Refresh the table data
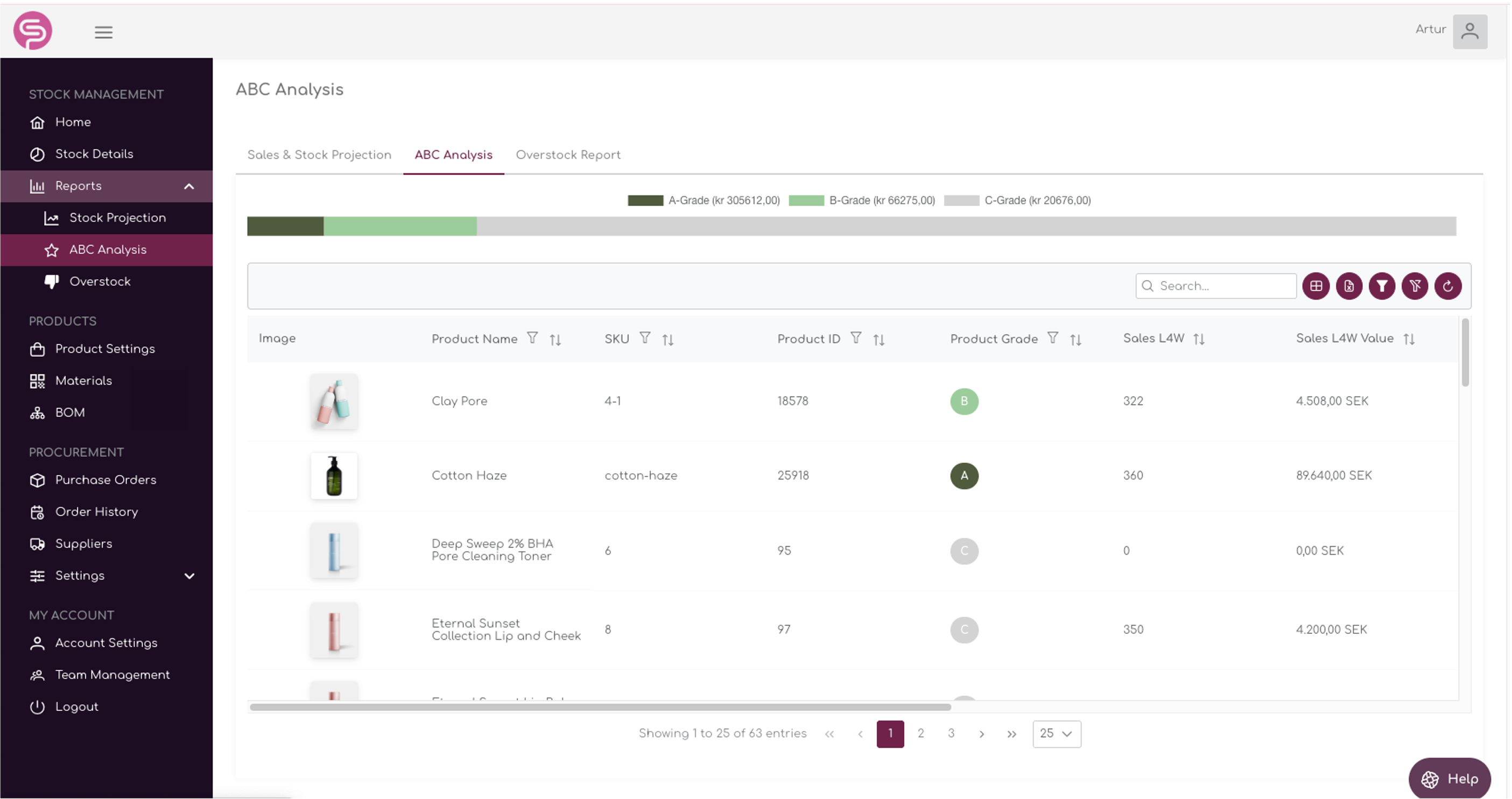The width and height of the screenshot is (1512, 799). tap(1448, 286)
